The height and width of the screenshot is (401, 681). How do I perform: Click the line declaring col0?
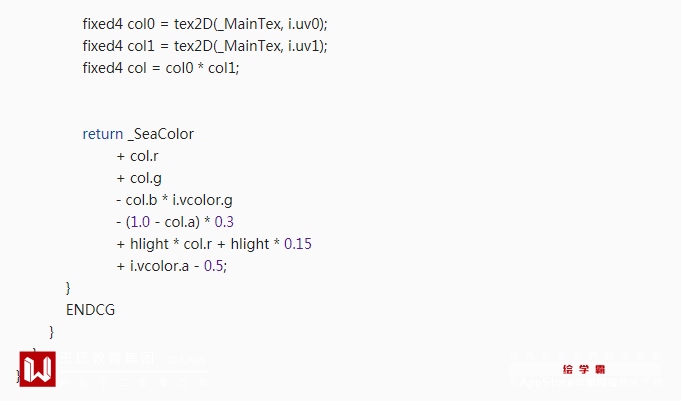205,24
